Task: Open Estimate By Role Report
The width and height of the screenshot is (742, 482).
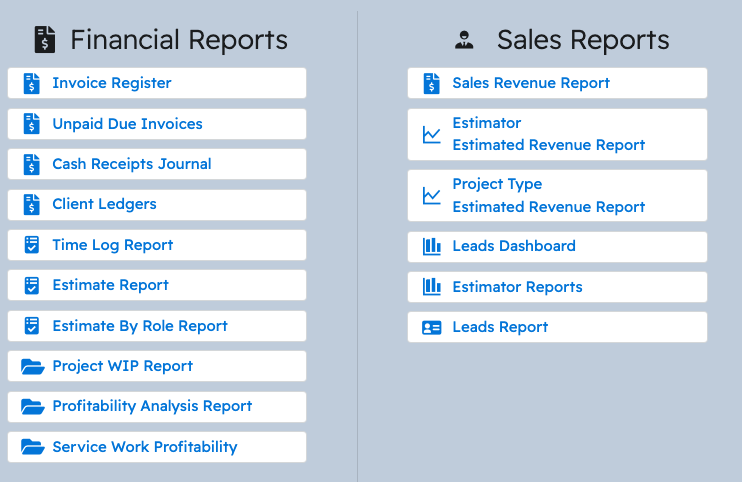Action: coord(157,326)
